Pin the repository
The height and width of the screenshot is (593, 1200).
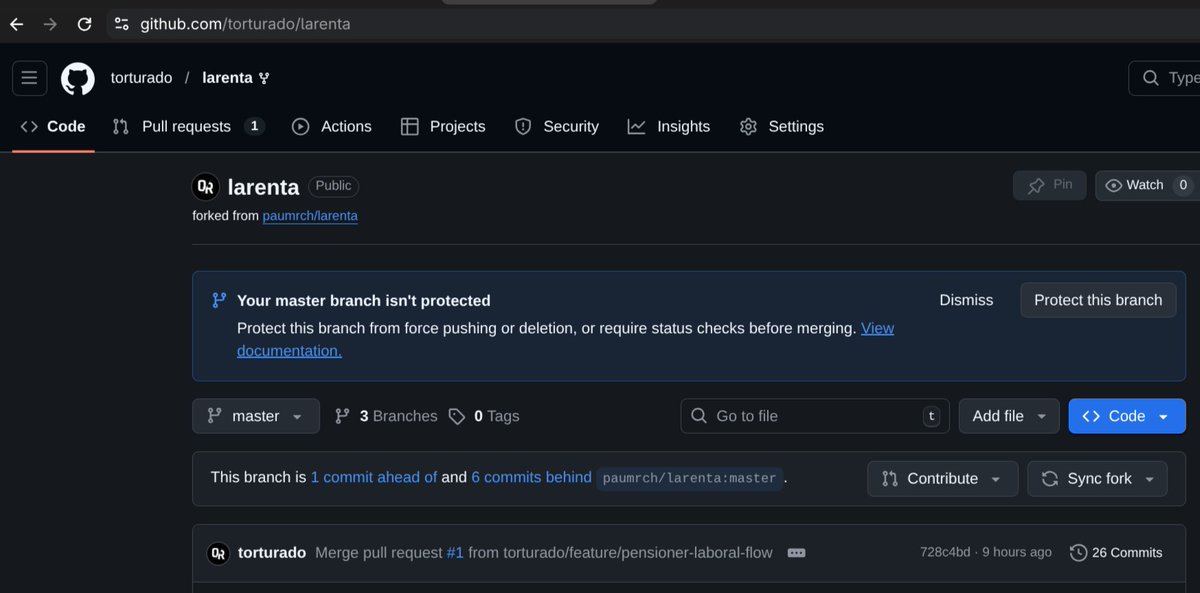1049,185
